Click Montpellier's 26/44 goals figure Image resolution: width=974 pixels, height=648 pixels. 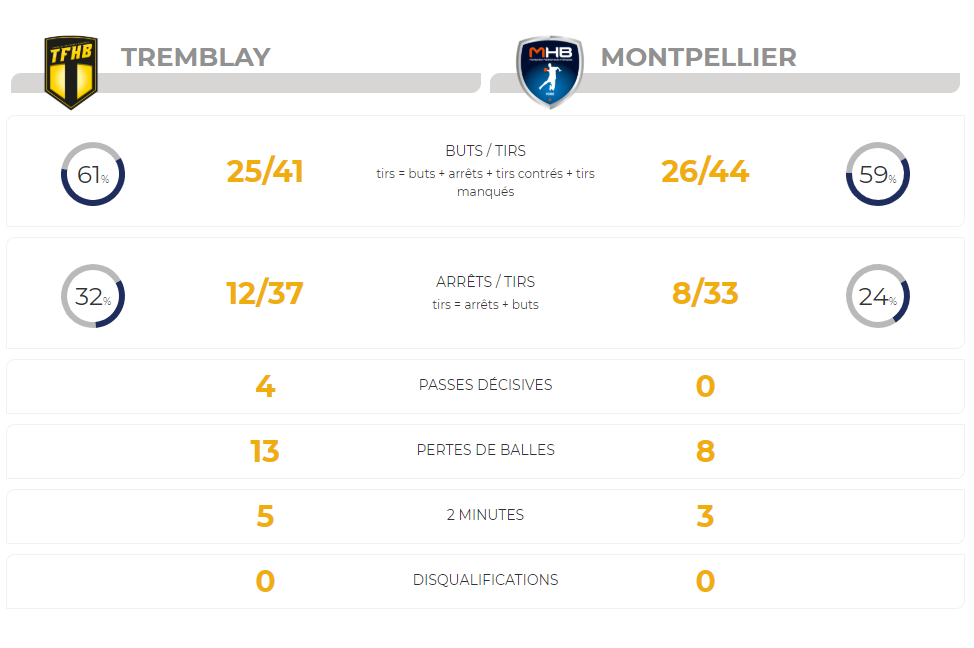[x=705, y=171]
